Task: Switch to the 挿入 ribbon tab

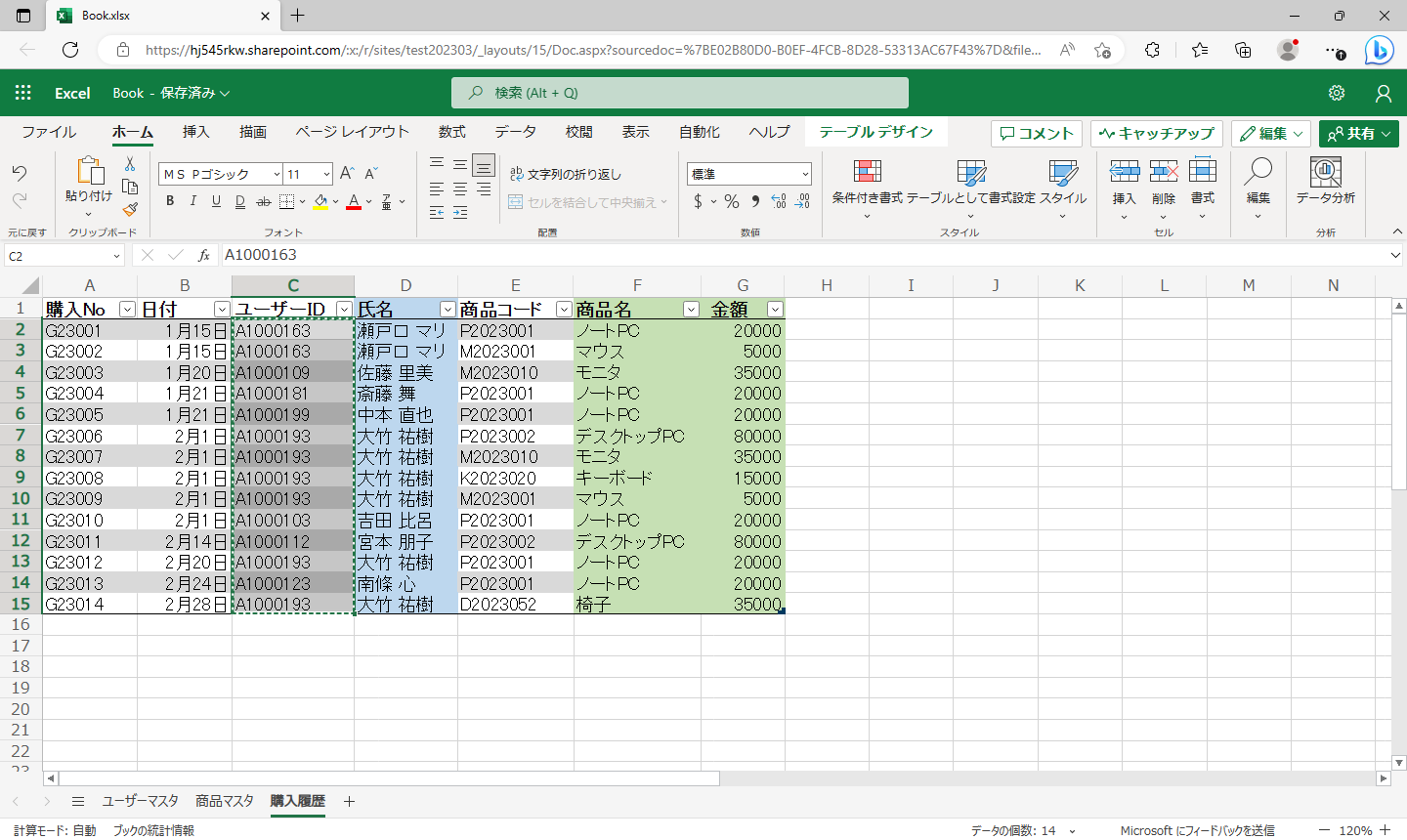Action: click(196, 132)
